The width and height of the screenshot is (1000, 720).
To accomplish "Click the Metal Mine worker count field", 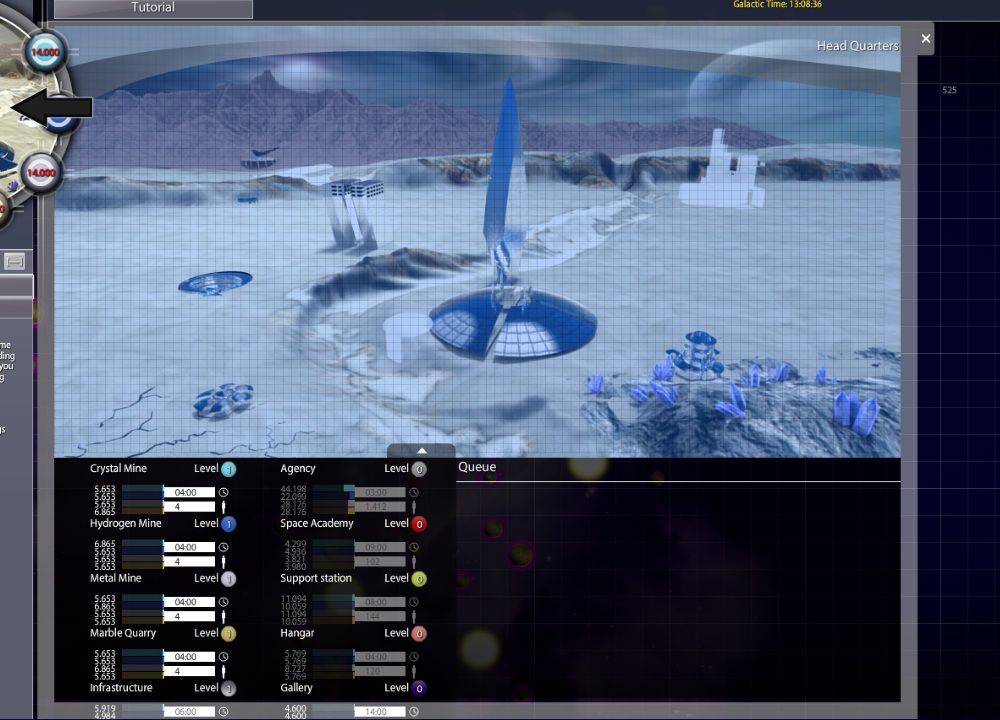I will (x=189, y=617).
